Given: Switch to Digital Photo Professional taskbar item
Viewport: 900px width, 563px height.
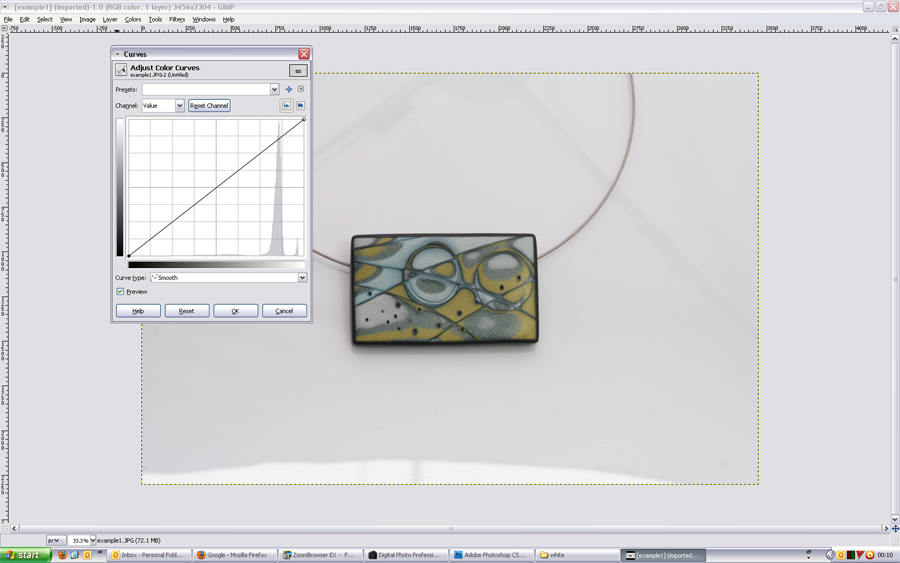Looking at the screenshot, I should (405, 555).
